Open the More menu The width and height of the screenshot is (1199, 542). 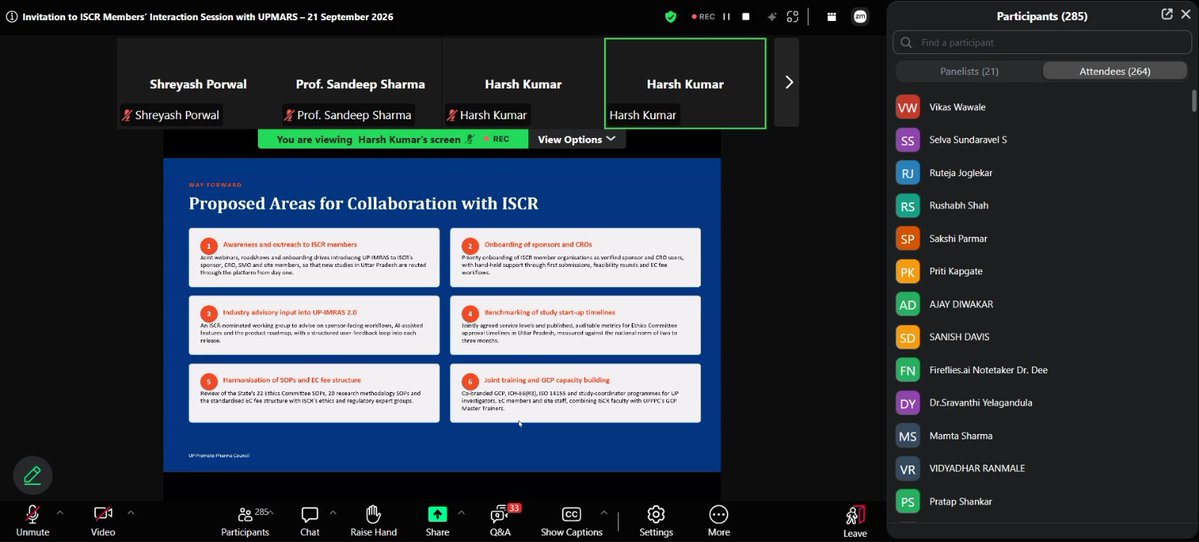click(x=718, y=521)
